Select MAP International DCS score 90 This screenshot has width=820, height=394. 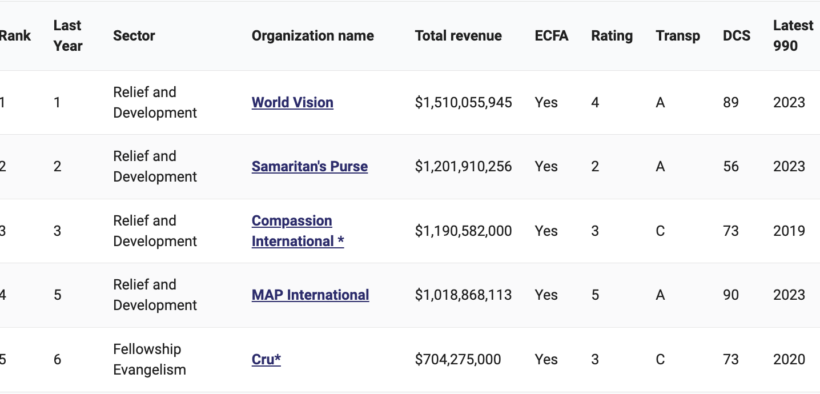(x=731, y=295)
